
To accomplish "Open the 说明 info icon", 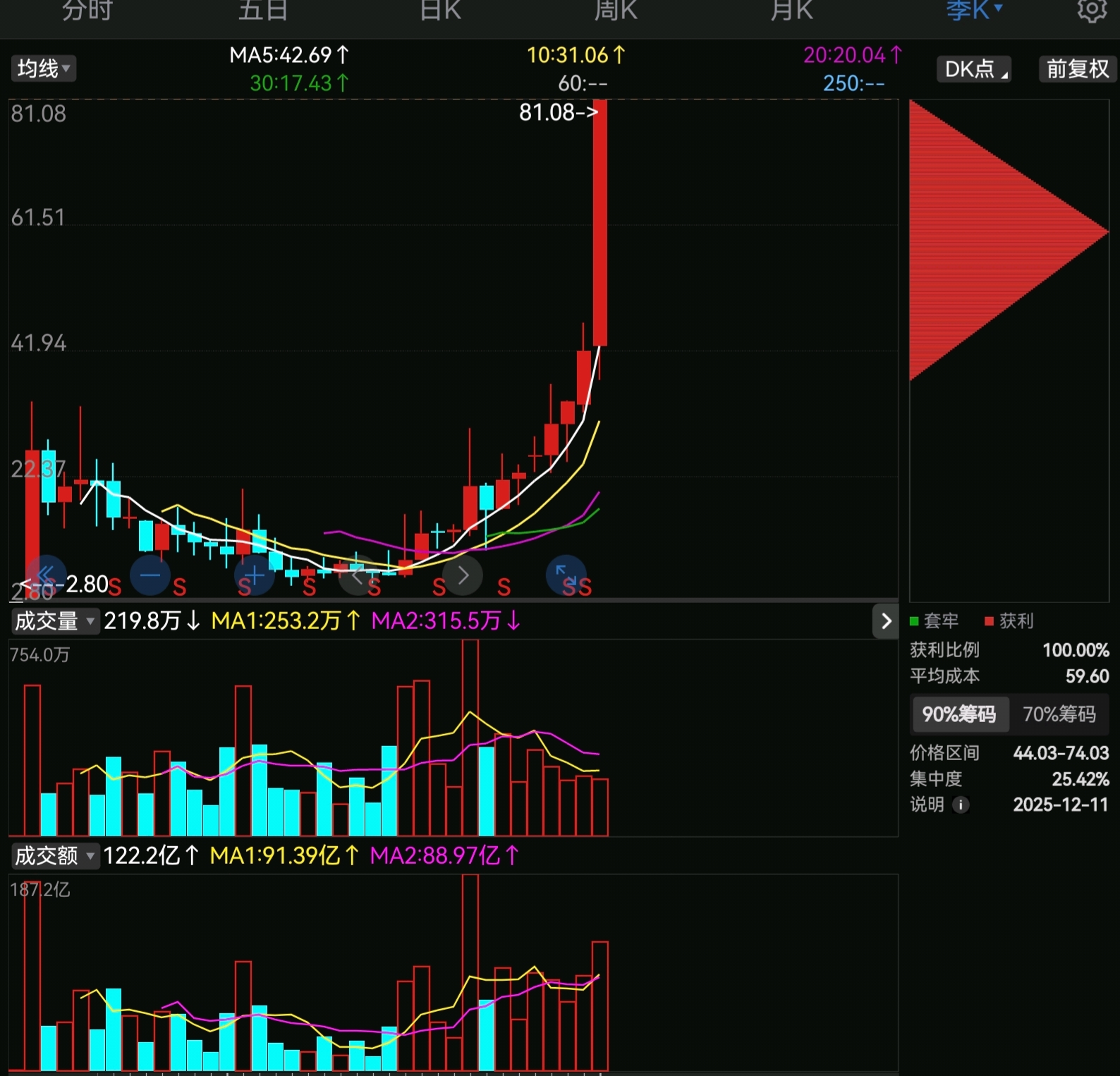I will coord(961,805).
